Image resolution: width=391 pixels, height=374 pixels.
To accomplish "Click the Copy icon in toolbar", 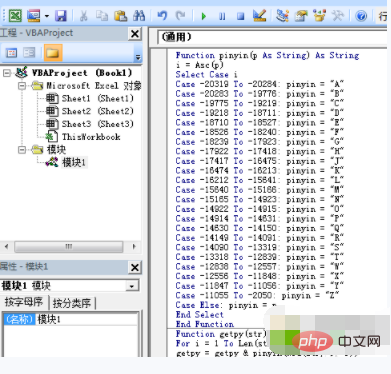I will 102,15.
